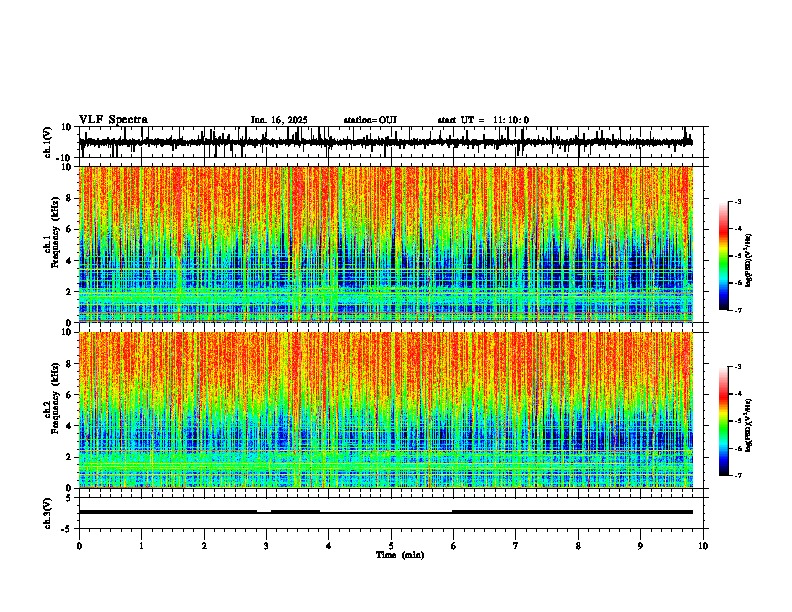Click the time axis tick label "1"
792x612 pixels.
(x=141, y=546)
